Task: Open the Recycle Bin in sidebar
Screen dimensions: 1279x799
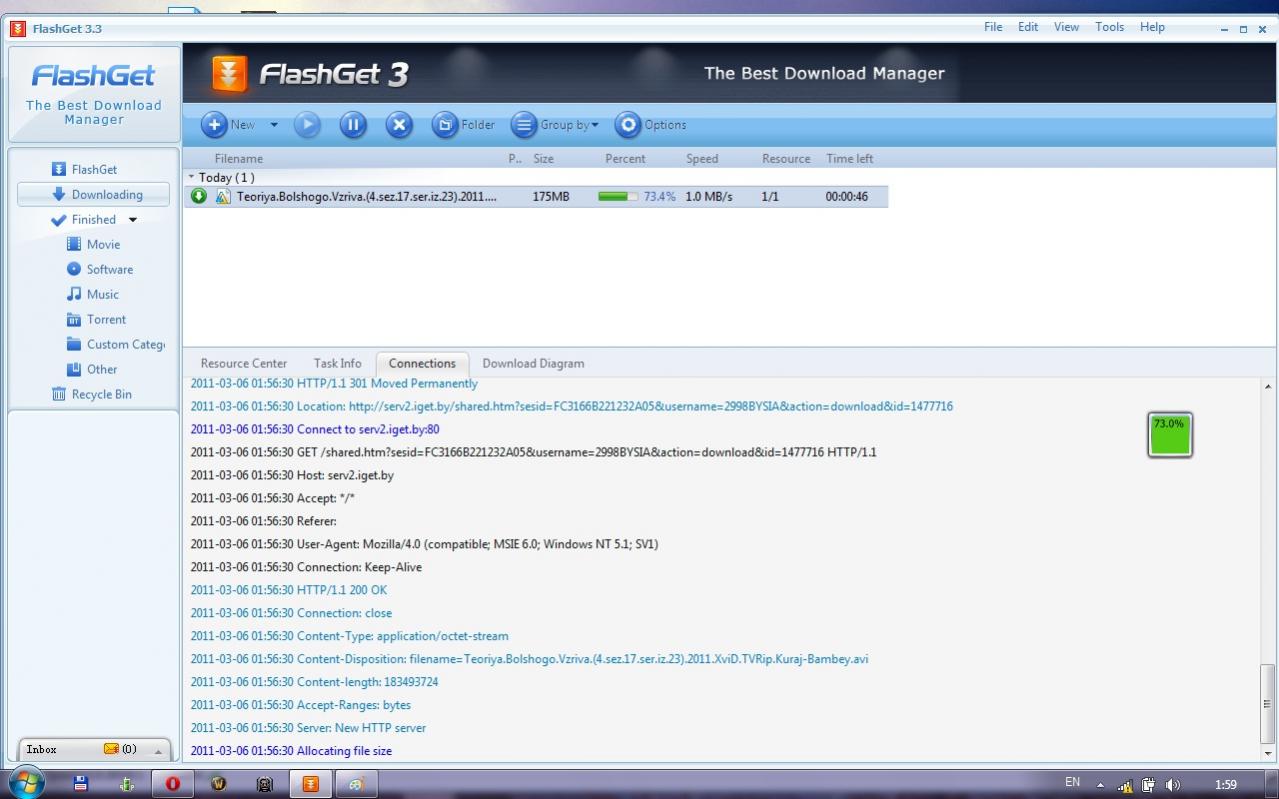Action: (x=91, y=395)
